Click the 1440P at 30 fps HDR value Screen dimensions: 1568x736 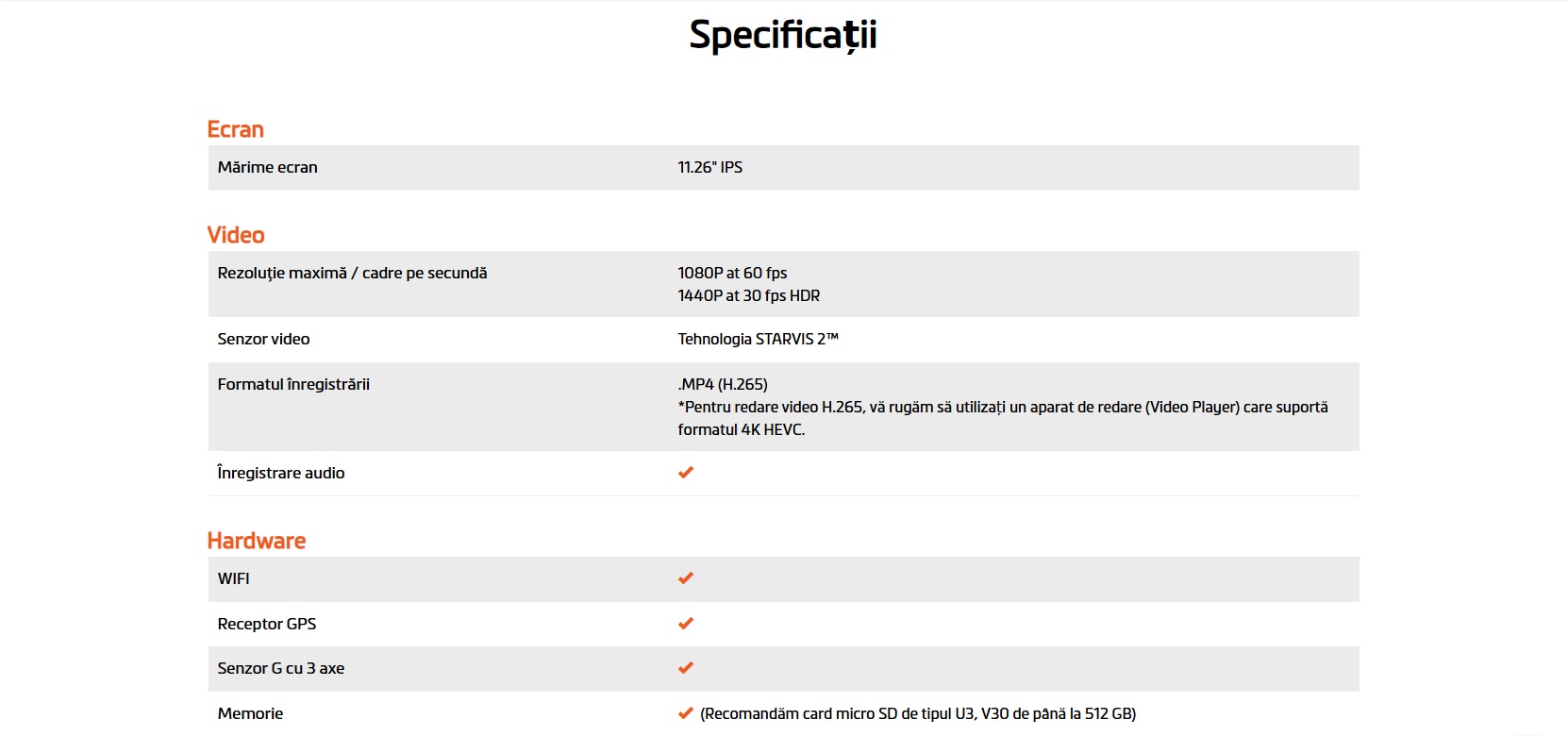point(749,295)
